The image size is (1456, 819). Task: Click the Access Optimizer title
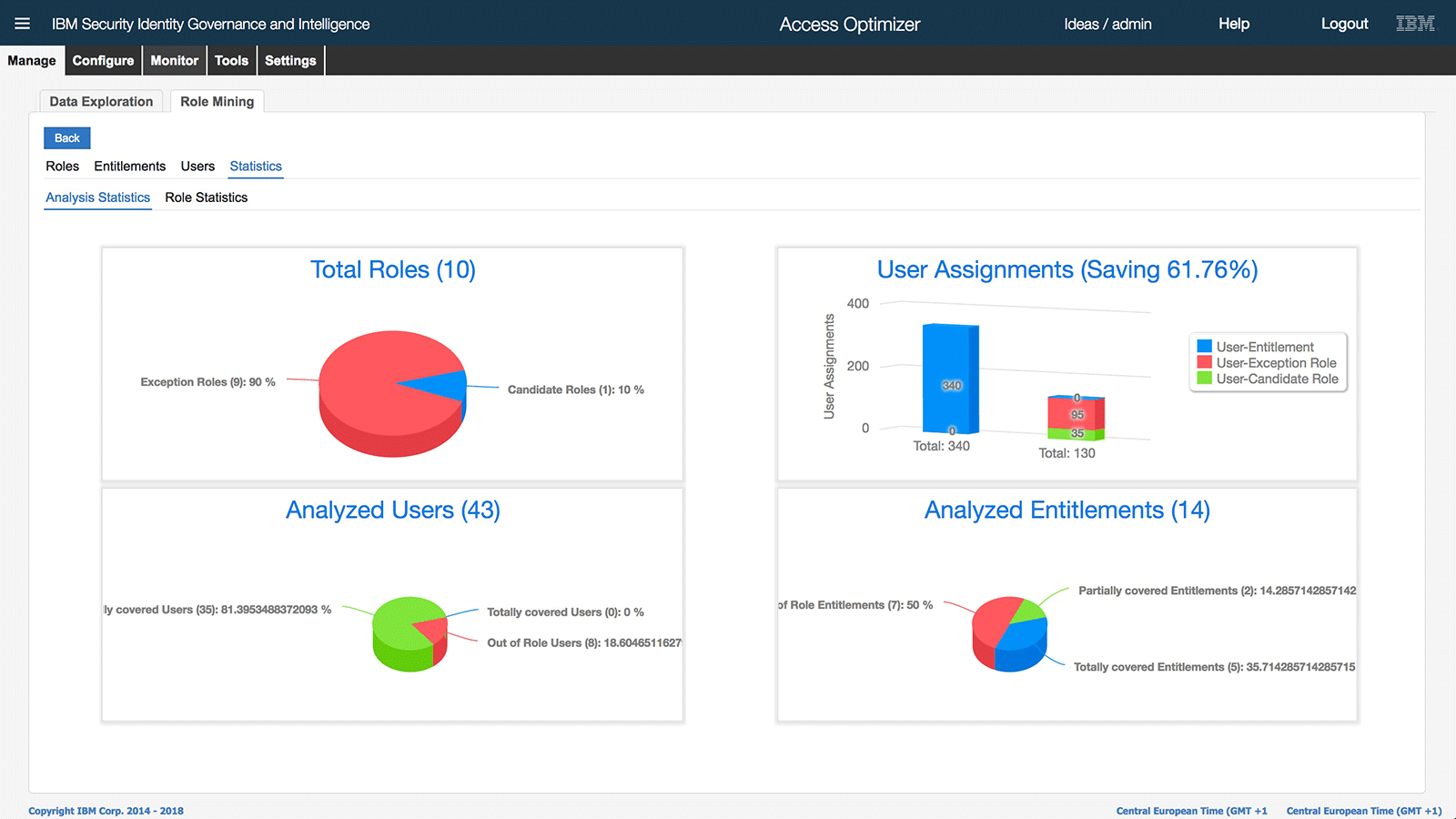point(850,25)
